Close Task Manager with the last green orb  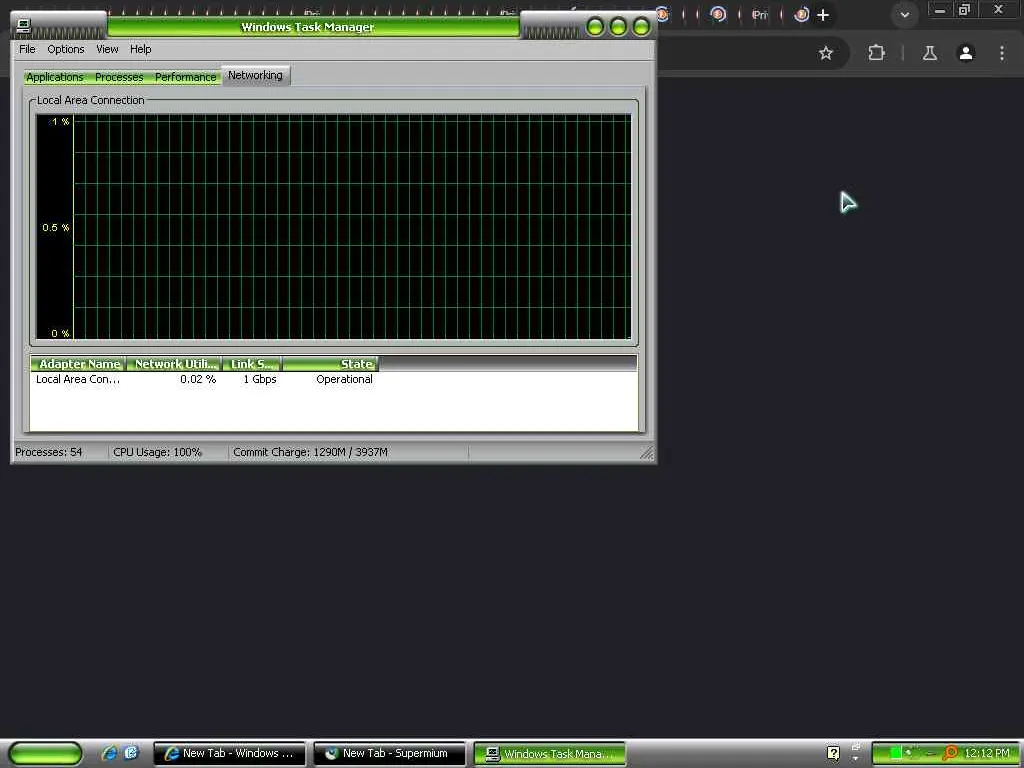coord(641,27)
